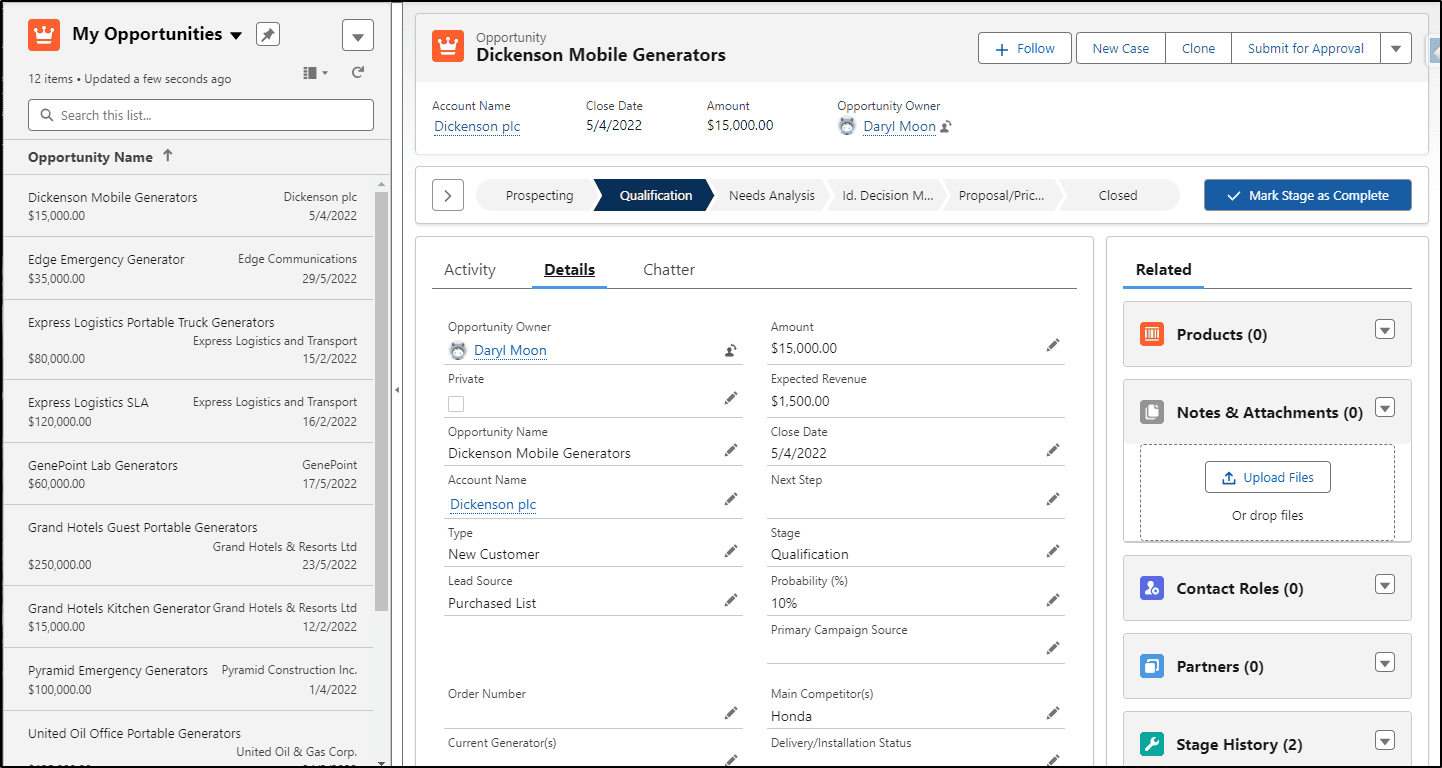Viewport: 1442px width, 768px height.
Task: Click the Products related list icon
Action: [x=1152, y=334]
